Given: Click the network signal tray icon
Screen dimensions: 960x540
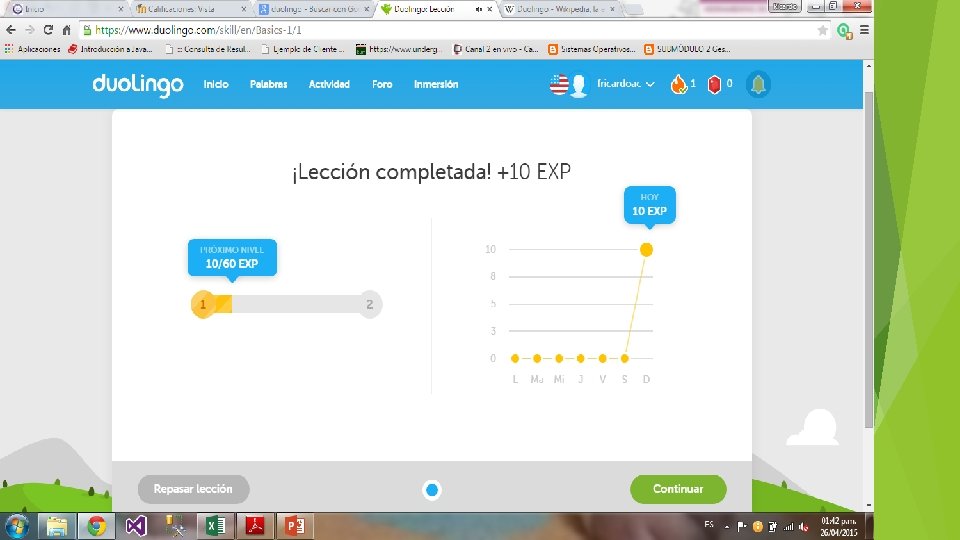Looking at the screenshot, I should [788, 527].
